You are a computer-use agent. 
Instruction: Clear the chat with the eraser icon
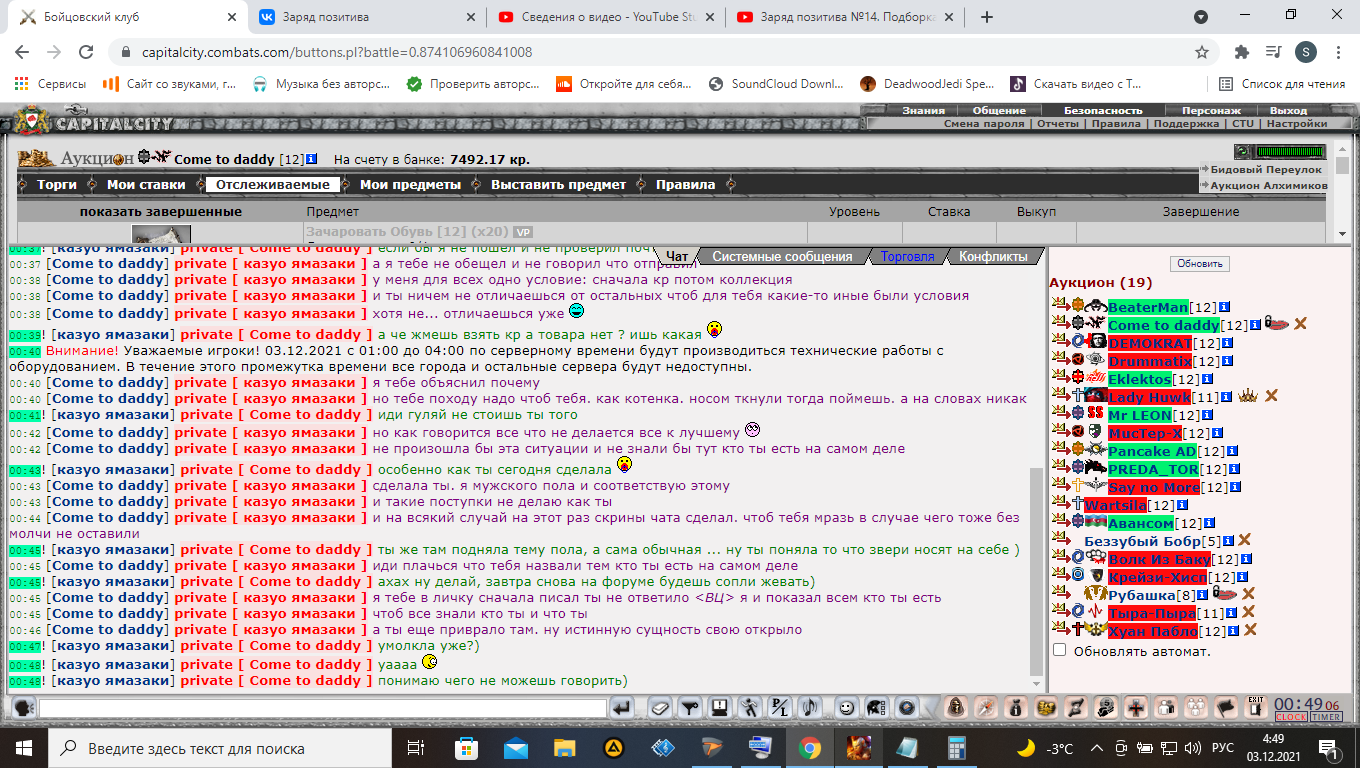659,708
